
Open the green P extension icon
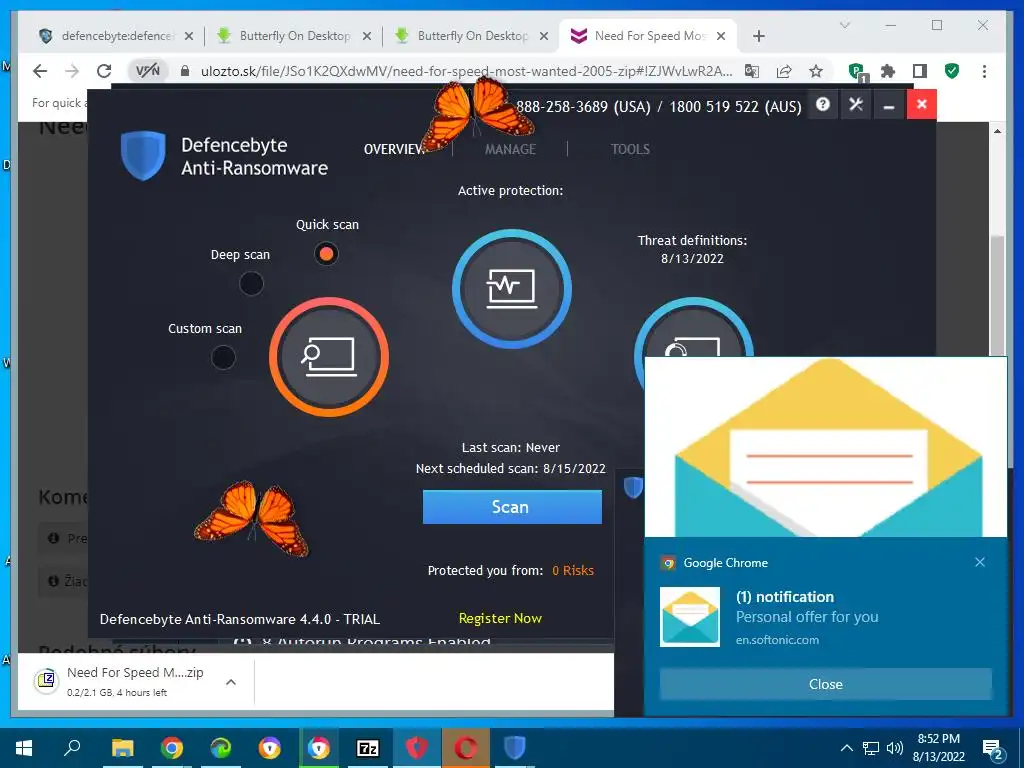[856, 71]
